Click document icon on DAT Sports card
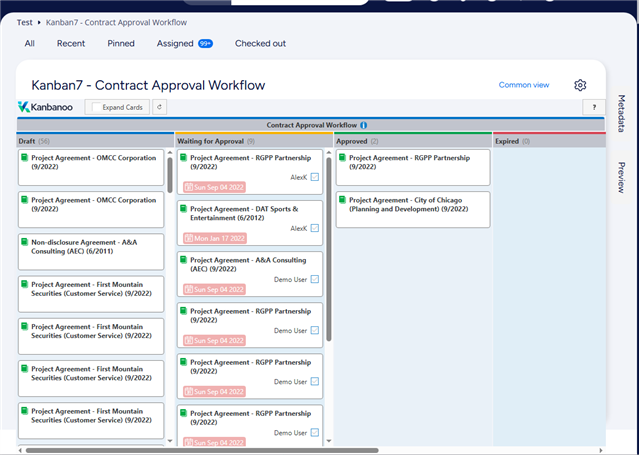639x455 pixels. pyautogui.click(x=183, y=208)
